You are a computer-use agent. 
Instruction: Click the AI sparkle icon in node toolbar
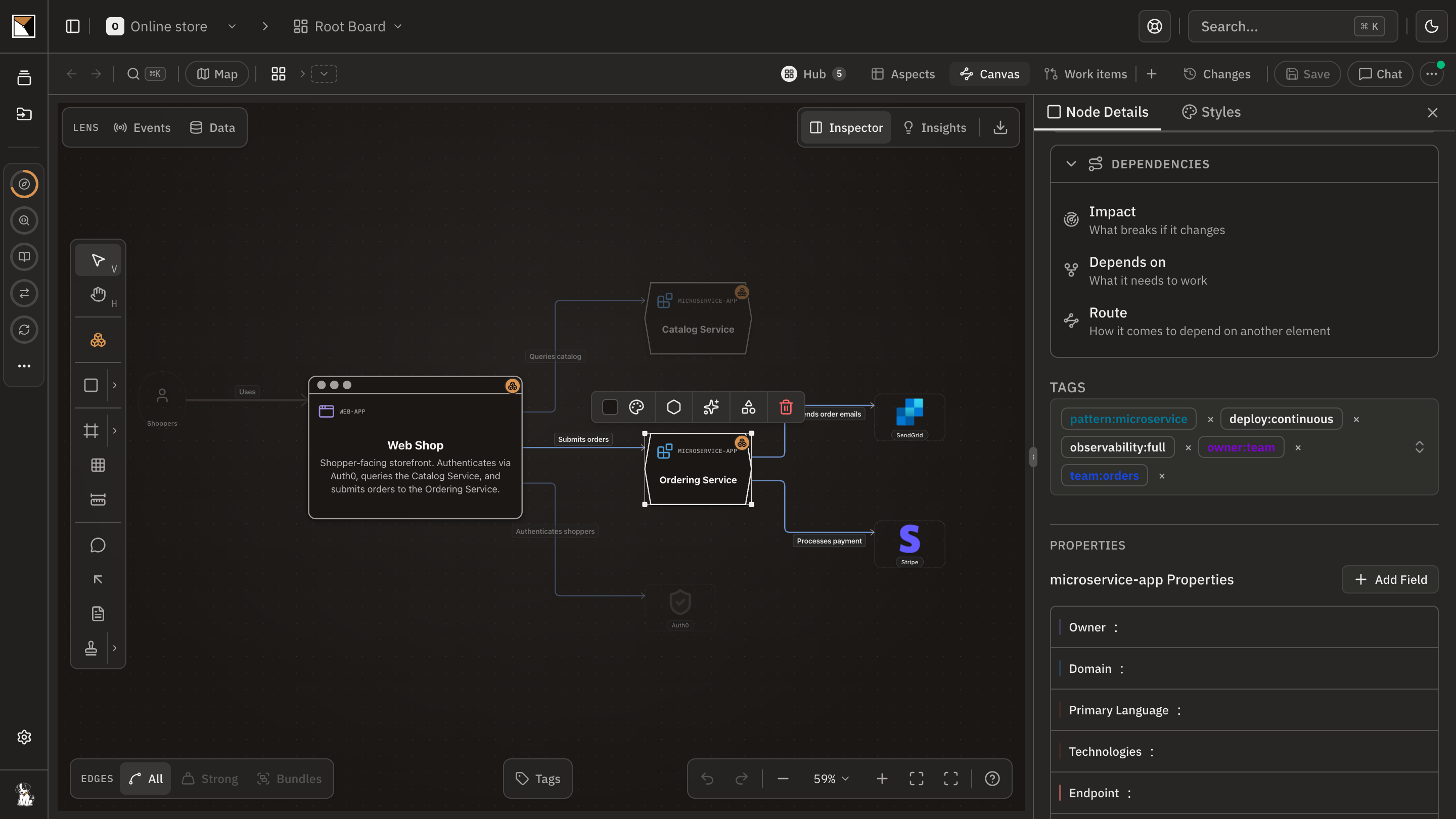point(711,407)
